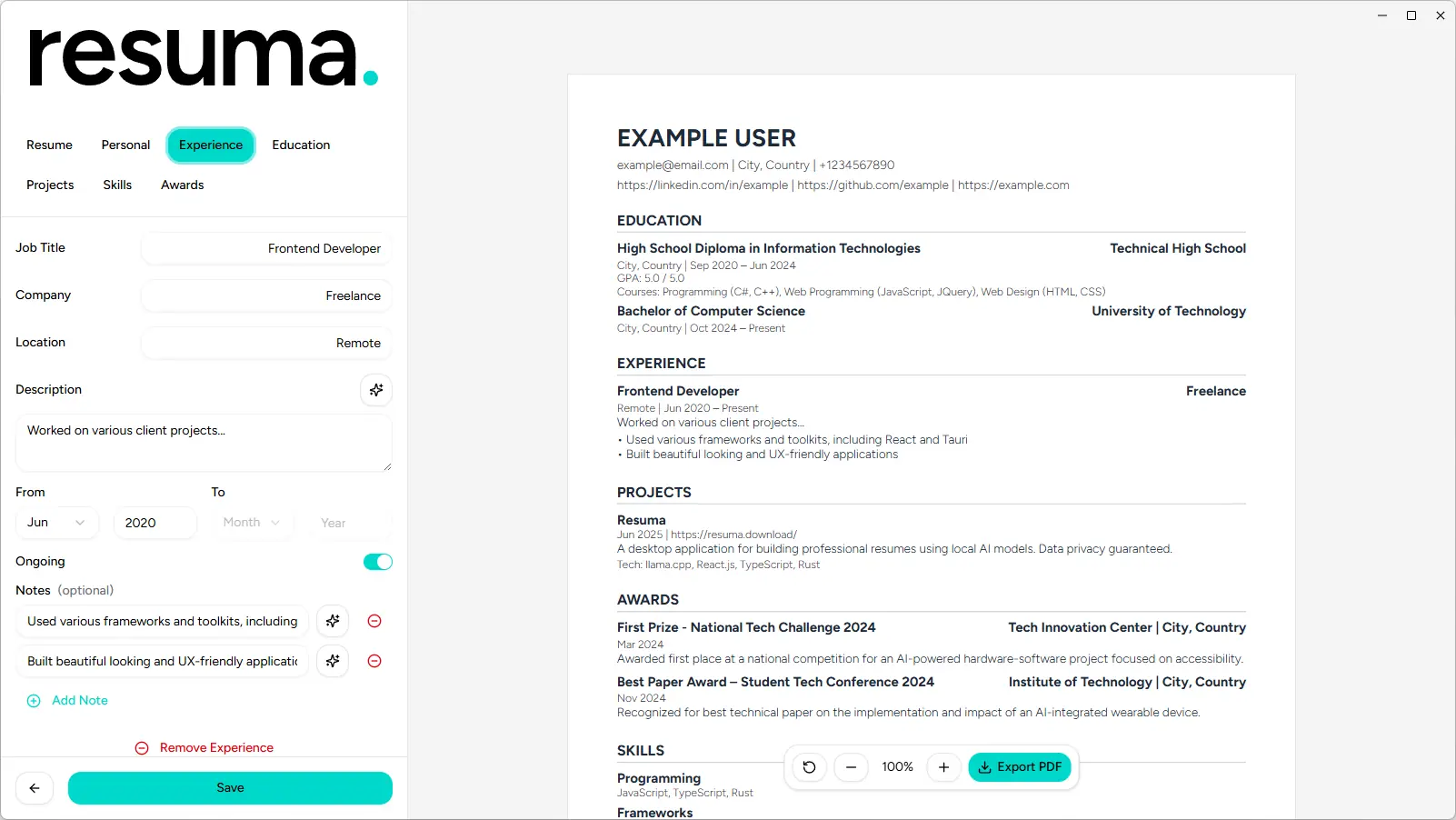Open the From month dropdown
The width and height of the screenshot is (1456, 820).
pos(56,523)
